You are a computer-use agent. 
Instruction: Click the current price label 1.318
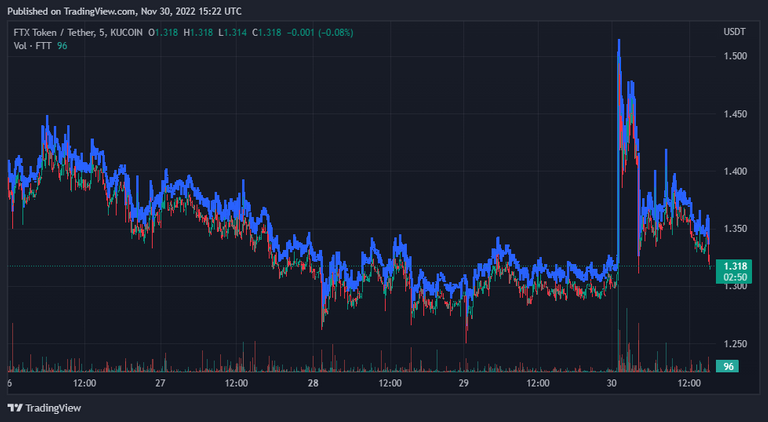(x=733, y=266)
